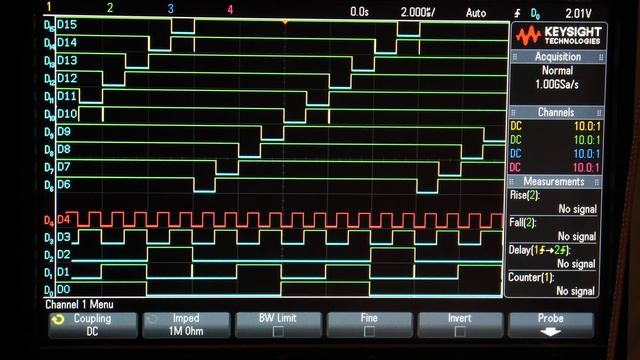The image size is (640, 360).
Task: Select the D9 digital channel label
Action: coord(64,131)
